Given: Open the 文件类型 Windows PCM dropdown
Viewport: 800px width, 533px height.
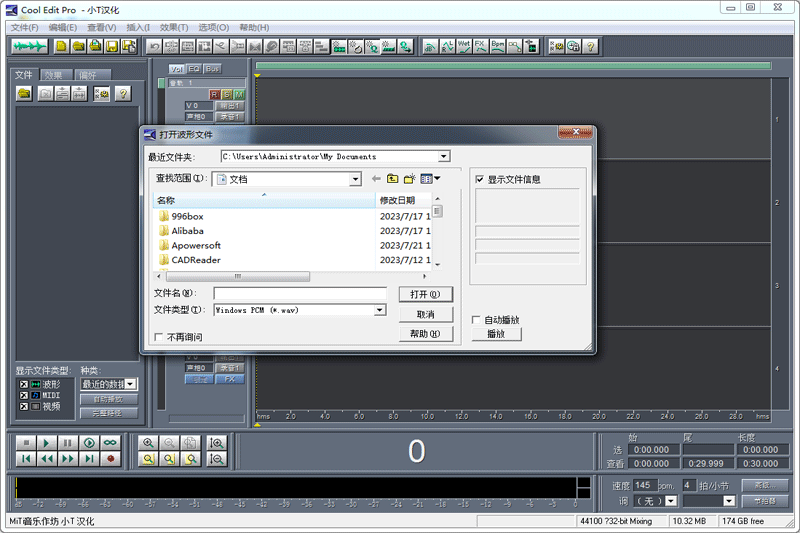Looking at the screenshot, I should pyautogui.click(x=380, y=310).
